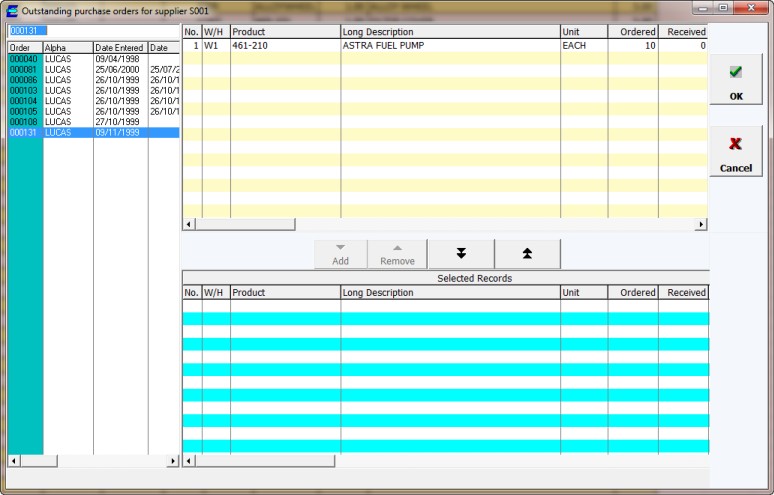774x495 pixels.
Task: Click the ASTRA FUEL PUMP description cell
Action: coord(450,45)
